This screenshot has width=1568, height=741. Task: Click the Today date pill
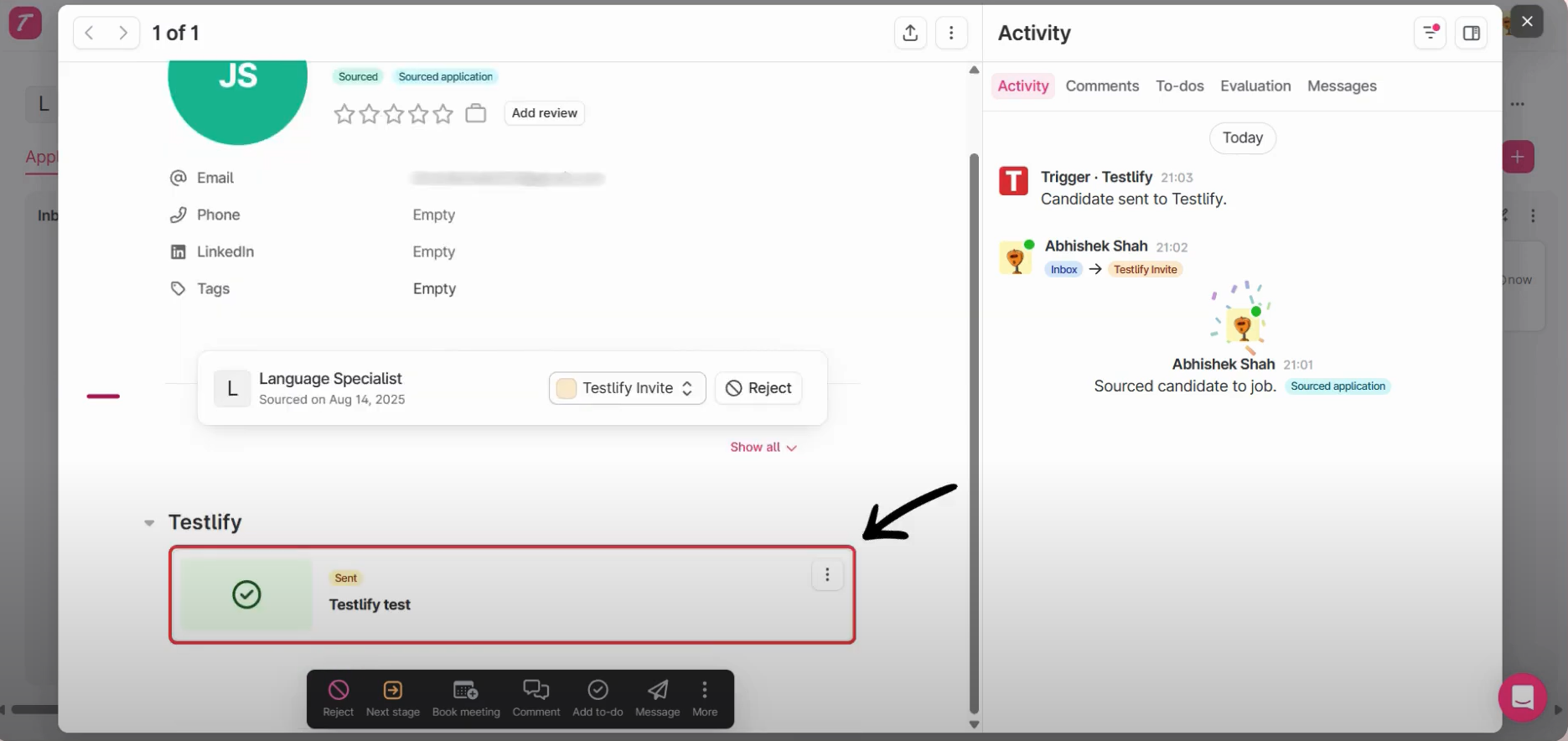coord(1243,138)
